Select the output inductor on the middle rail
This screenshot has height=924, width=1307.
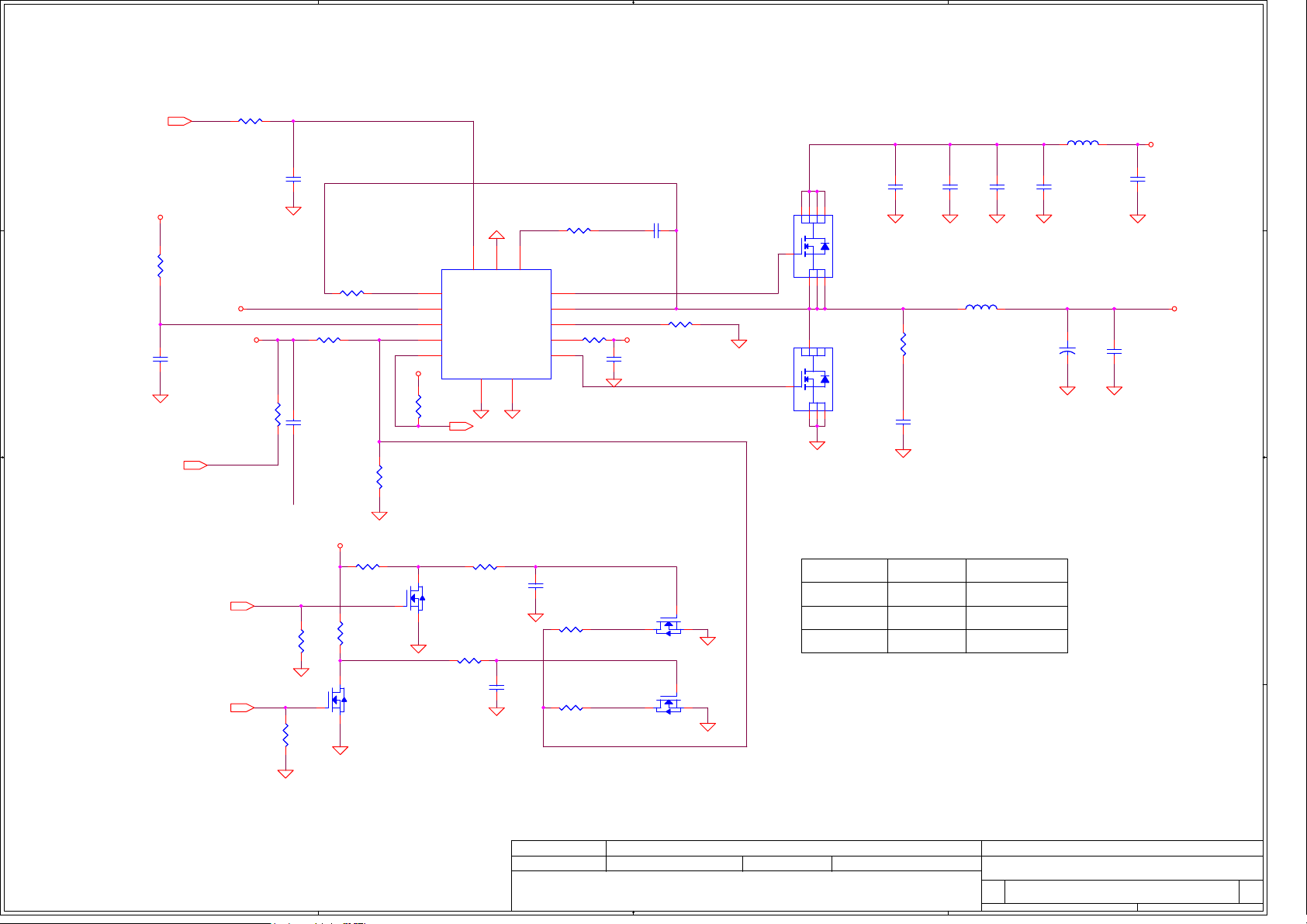point(981,307)
